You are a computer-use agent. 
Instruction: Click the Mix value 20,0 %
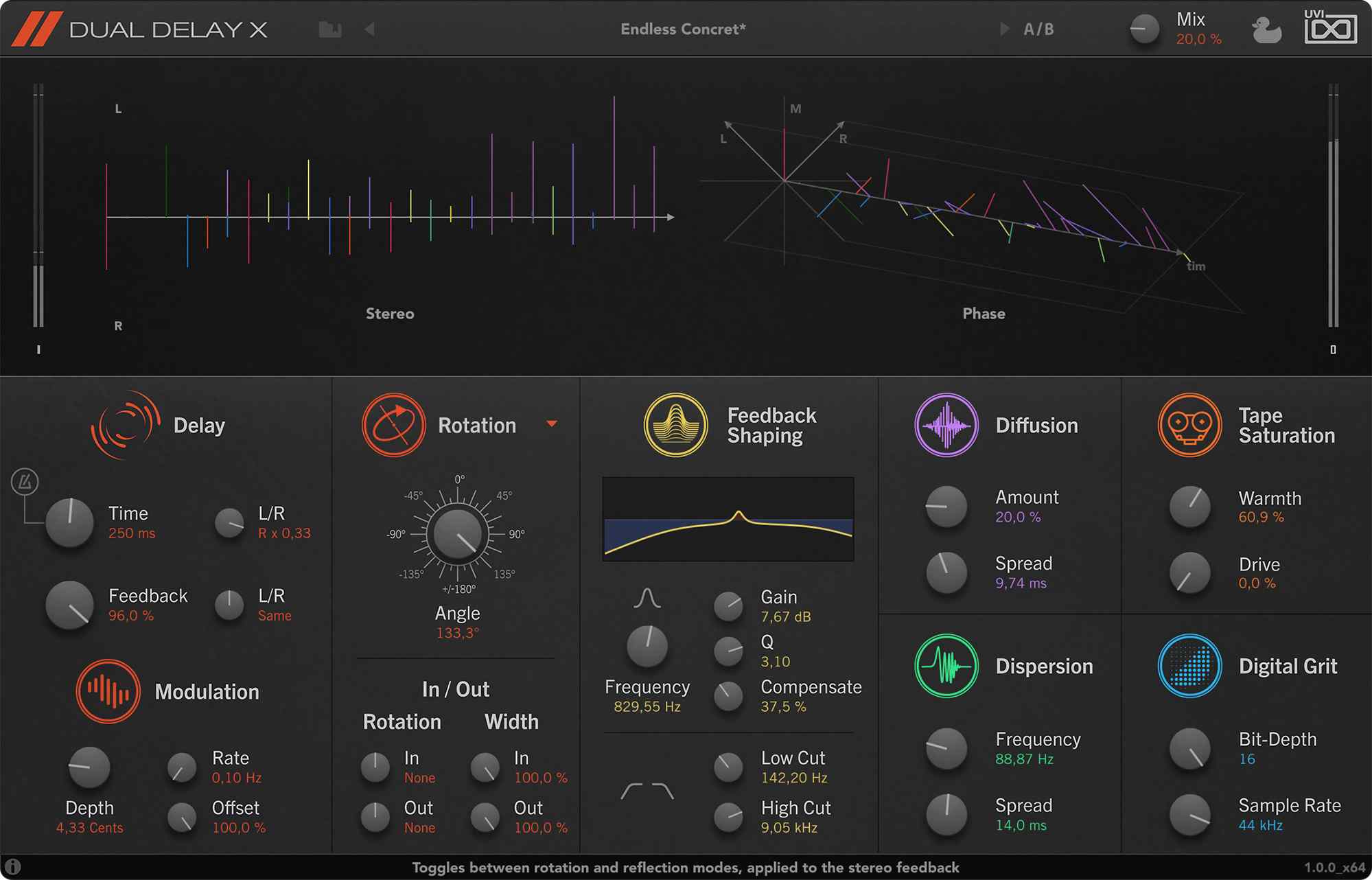(x=1199, y=39)
